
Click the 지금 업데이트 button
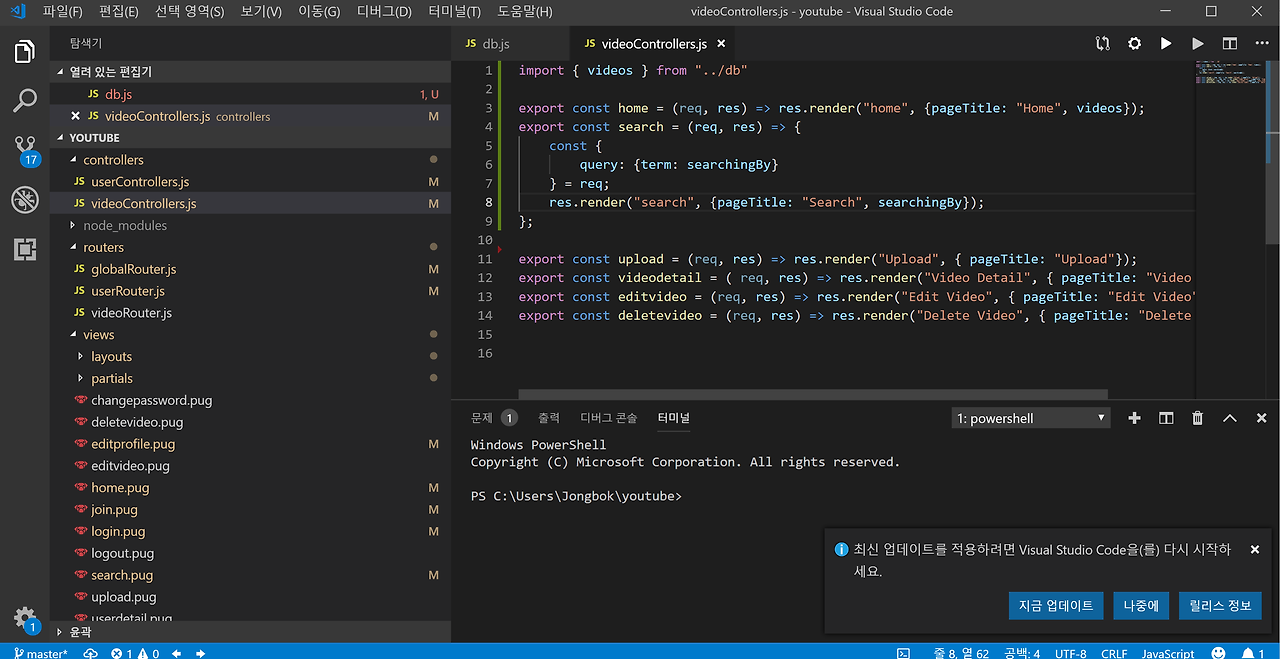(1057, 605)
